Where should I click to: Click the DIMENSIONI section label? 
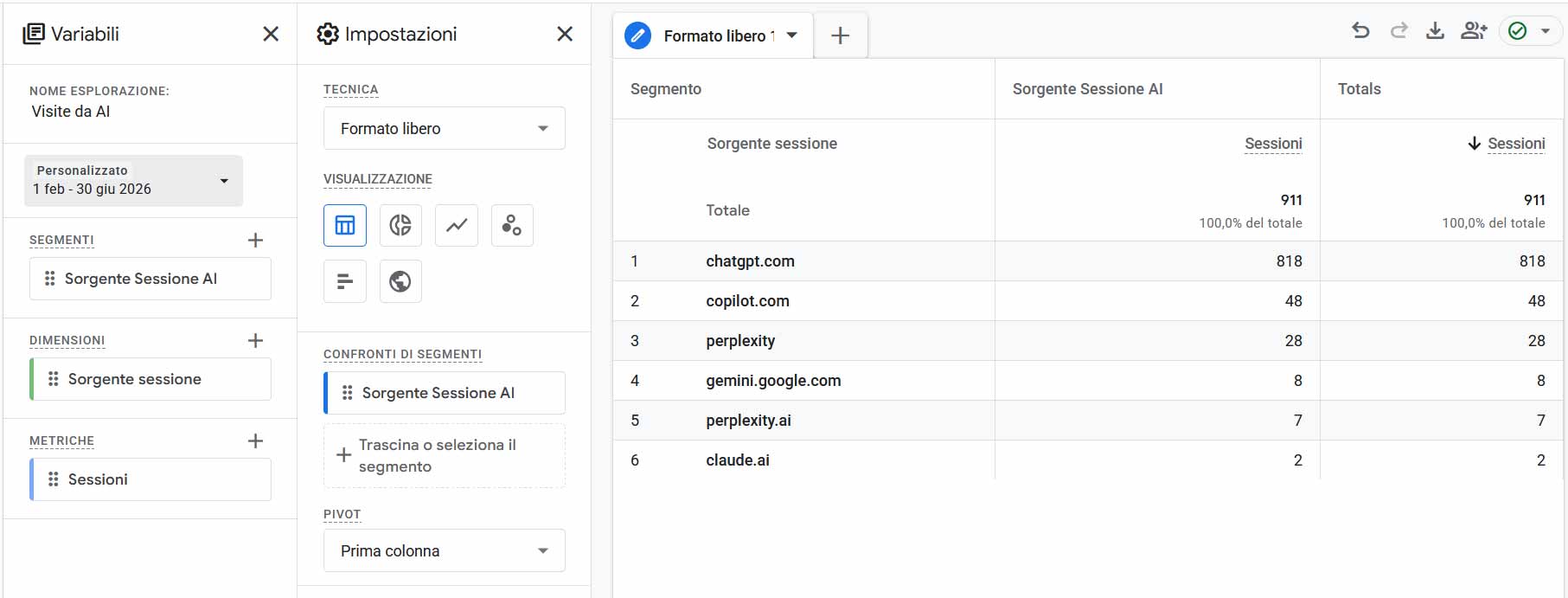click(67, 340)
